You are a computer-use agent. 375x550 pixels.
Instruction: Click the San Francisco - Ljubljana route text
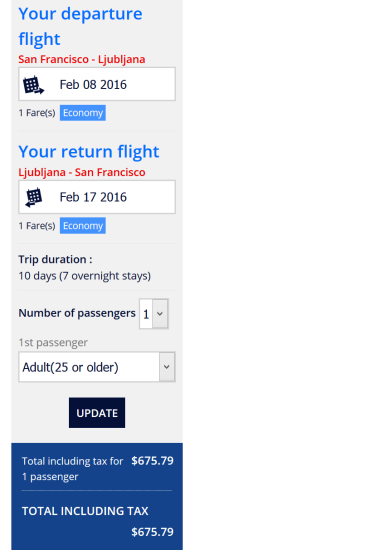coord(82,59)
